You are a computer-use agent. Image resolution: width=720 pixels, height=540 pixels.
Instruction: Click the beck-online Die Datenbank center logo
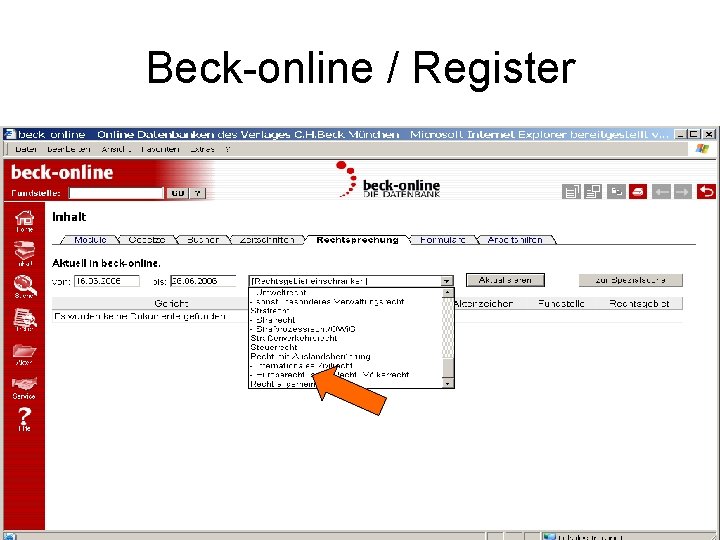pyautogui.click(x=388, y=180)
